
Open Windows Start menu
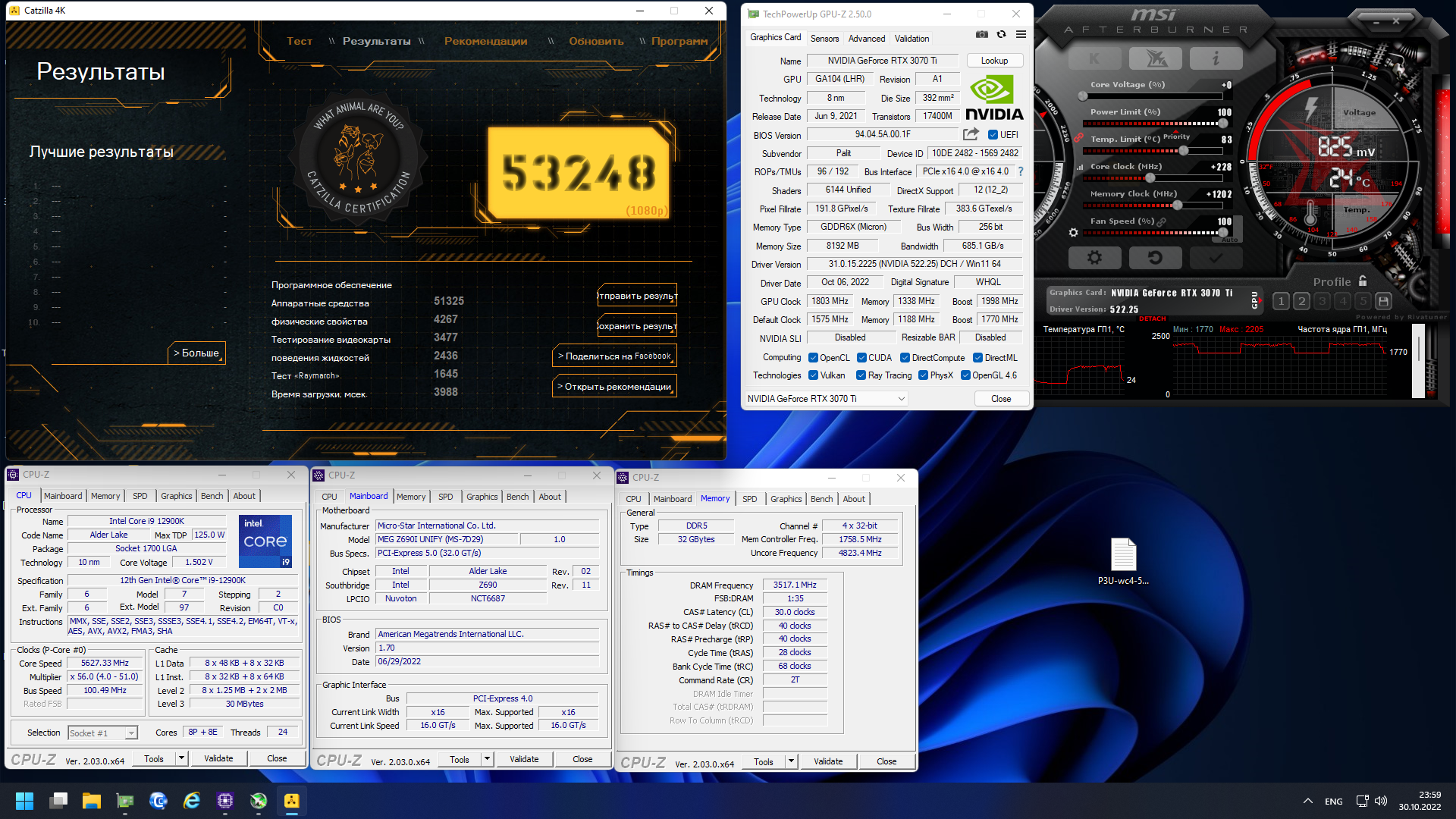coord(24,801)
